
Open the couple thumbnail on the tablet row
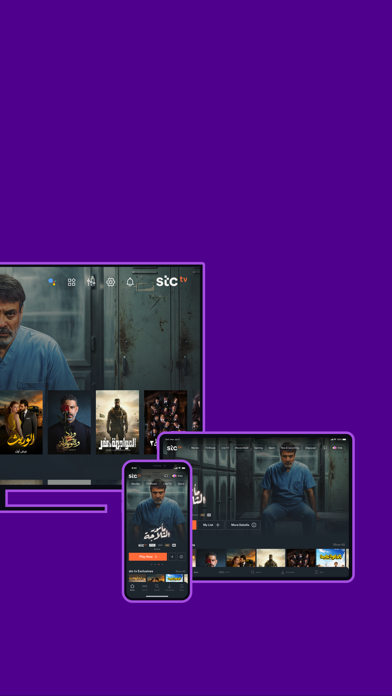click(x=241, y=558)
